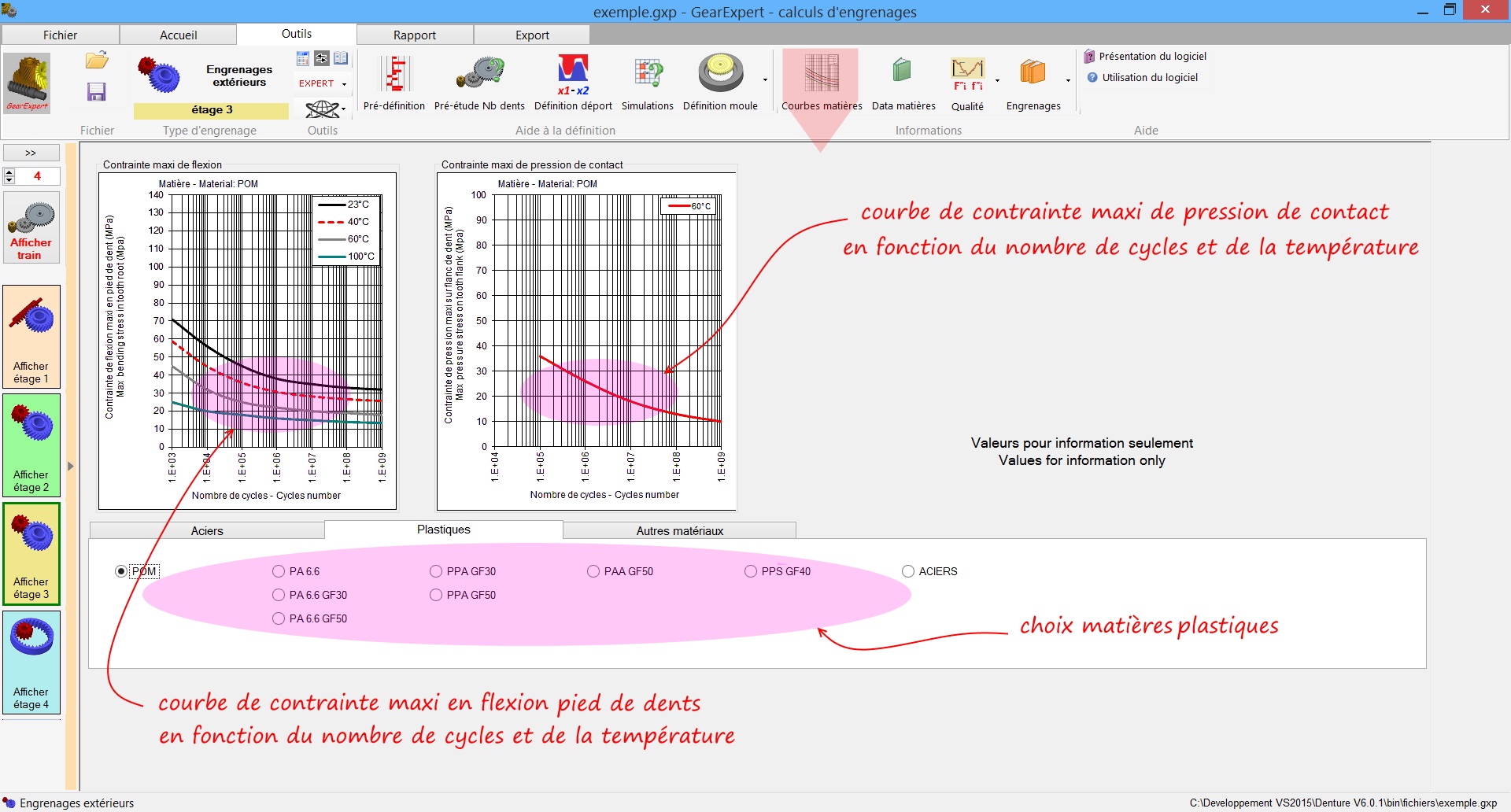The height and width of the screenshot is (812, 1511).
Task: Click 'Valeurs pour information seulement' text
Action: (1082, 443)
